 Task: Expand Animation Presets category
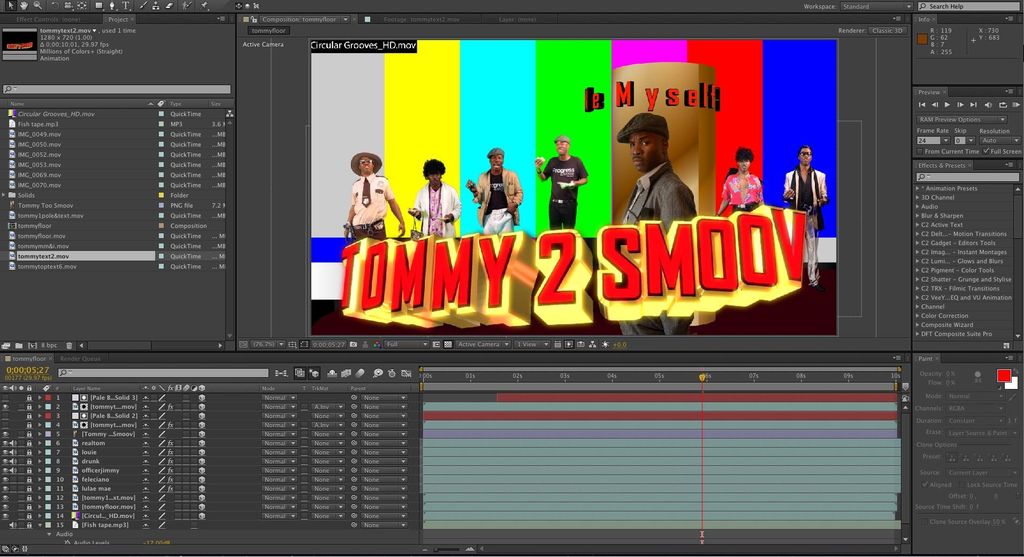tap(917, 188)
